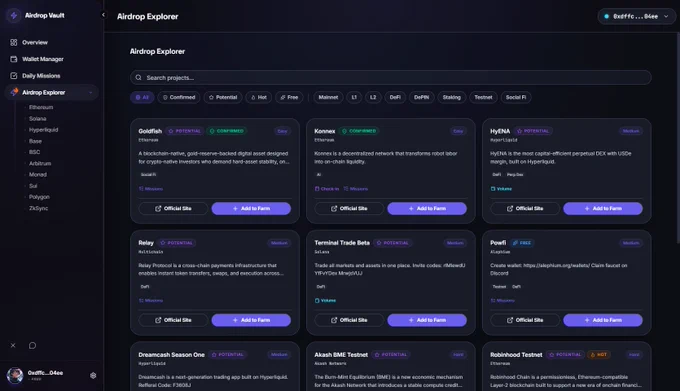Select the Base chain in the sidebar
Viewport: 680px width, 391px height.
35,141
